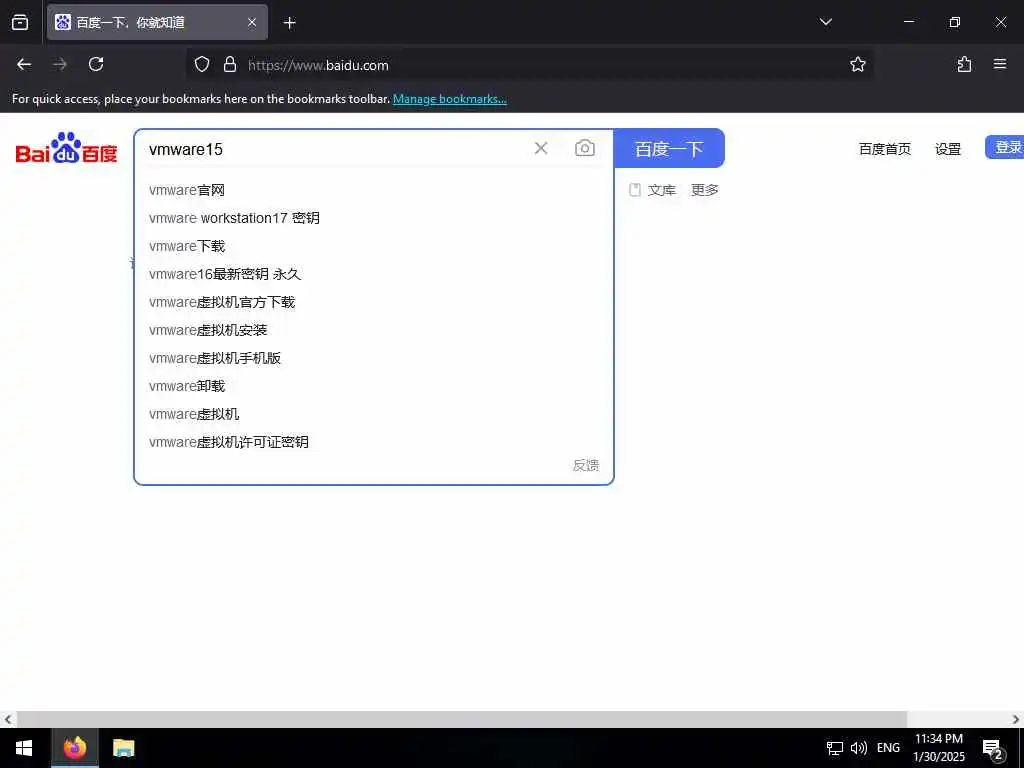Select suggestion vmware虚拟机许可证密钥
Screen dimensions: 1024x768
(374, 443)
